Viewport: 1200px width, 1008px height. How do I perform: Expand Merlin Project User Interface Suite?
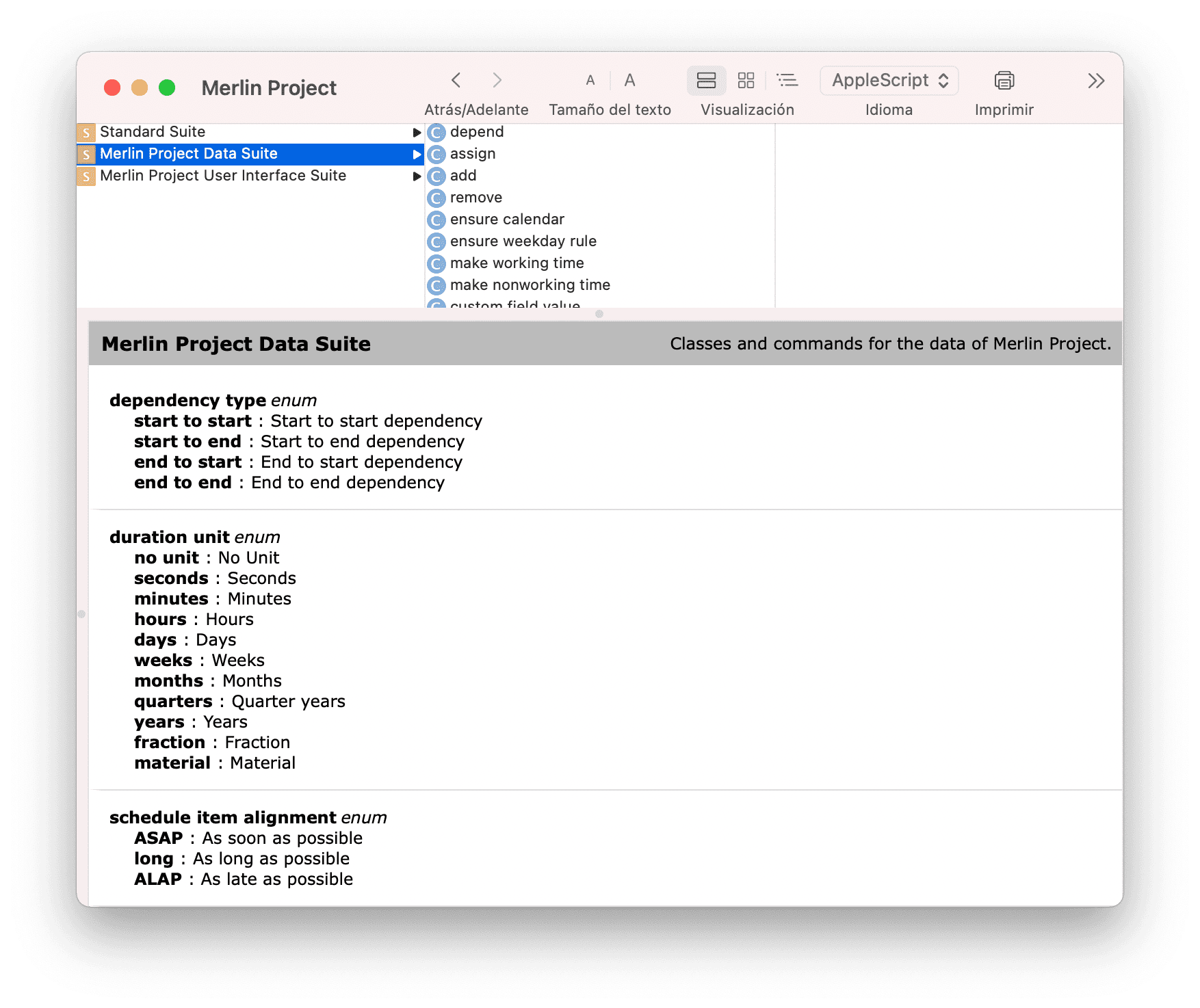[417, 176]
